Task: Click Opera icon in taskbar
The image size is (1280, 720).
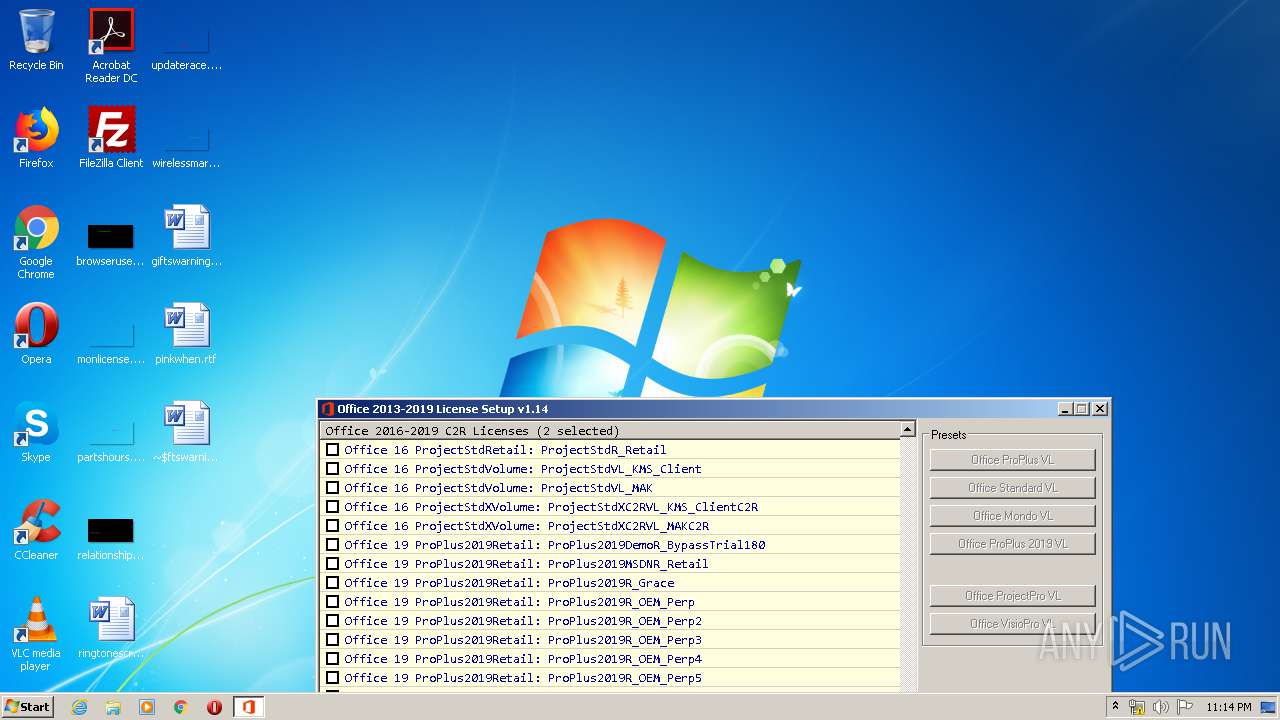Action: pos(214,707)
